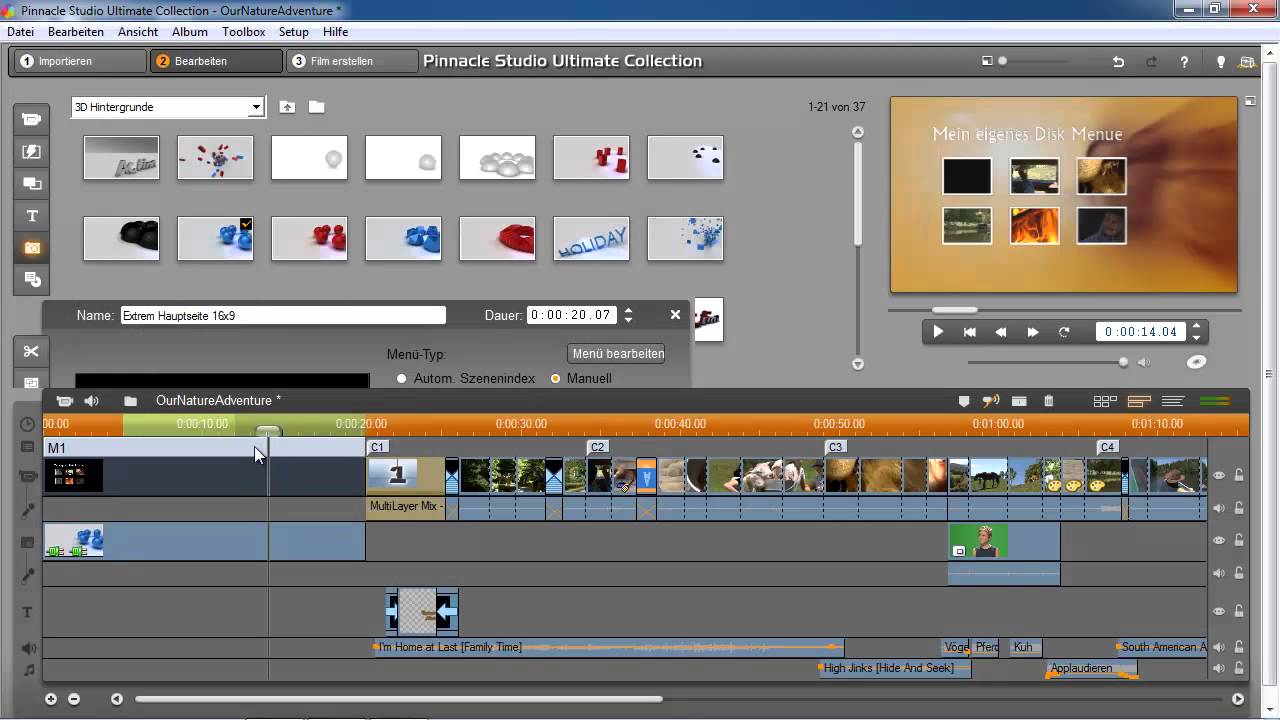Viewport: 1280px width, 720px height.
Task: Jump to start of preview
Action: 969,332
